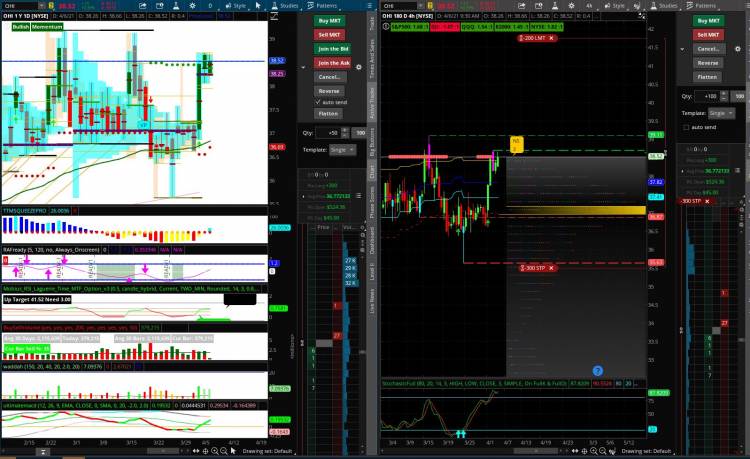Open Template dropdown in right order panel
This screenshot has height=459, width=750.
[x=721, y=114]
